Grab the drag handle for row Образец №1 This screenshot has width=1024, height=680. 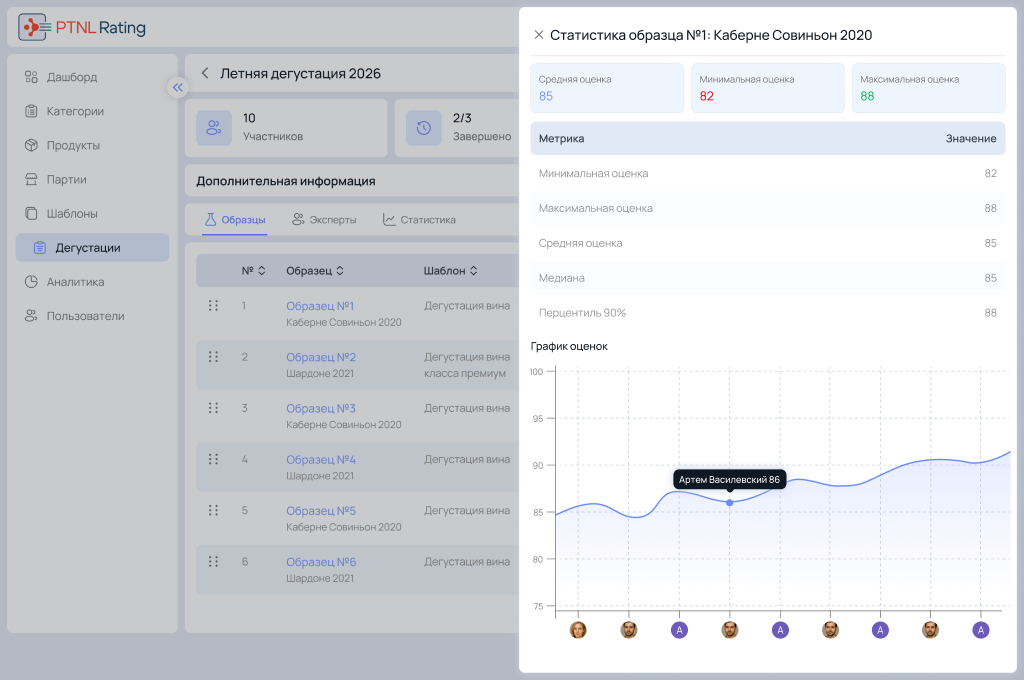pyautogui.click(x=213, y=306)
